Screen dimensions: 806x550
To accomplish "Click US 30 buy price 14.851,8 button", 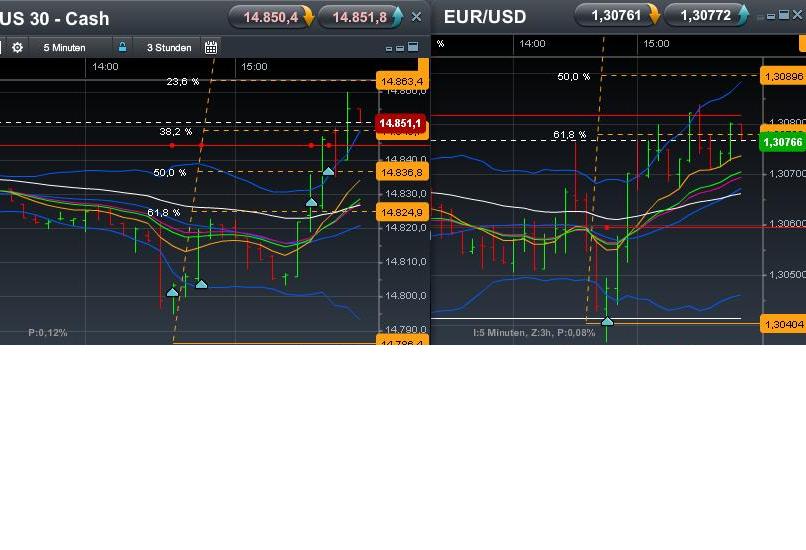I will pos(361,17).
